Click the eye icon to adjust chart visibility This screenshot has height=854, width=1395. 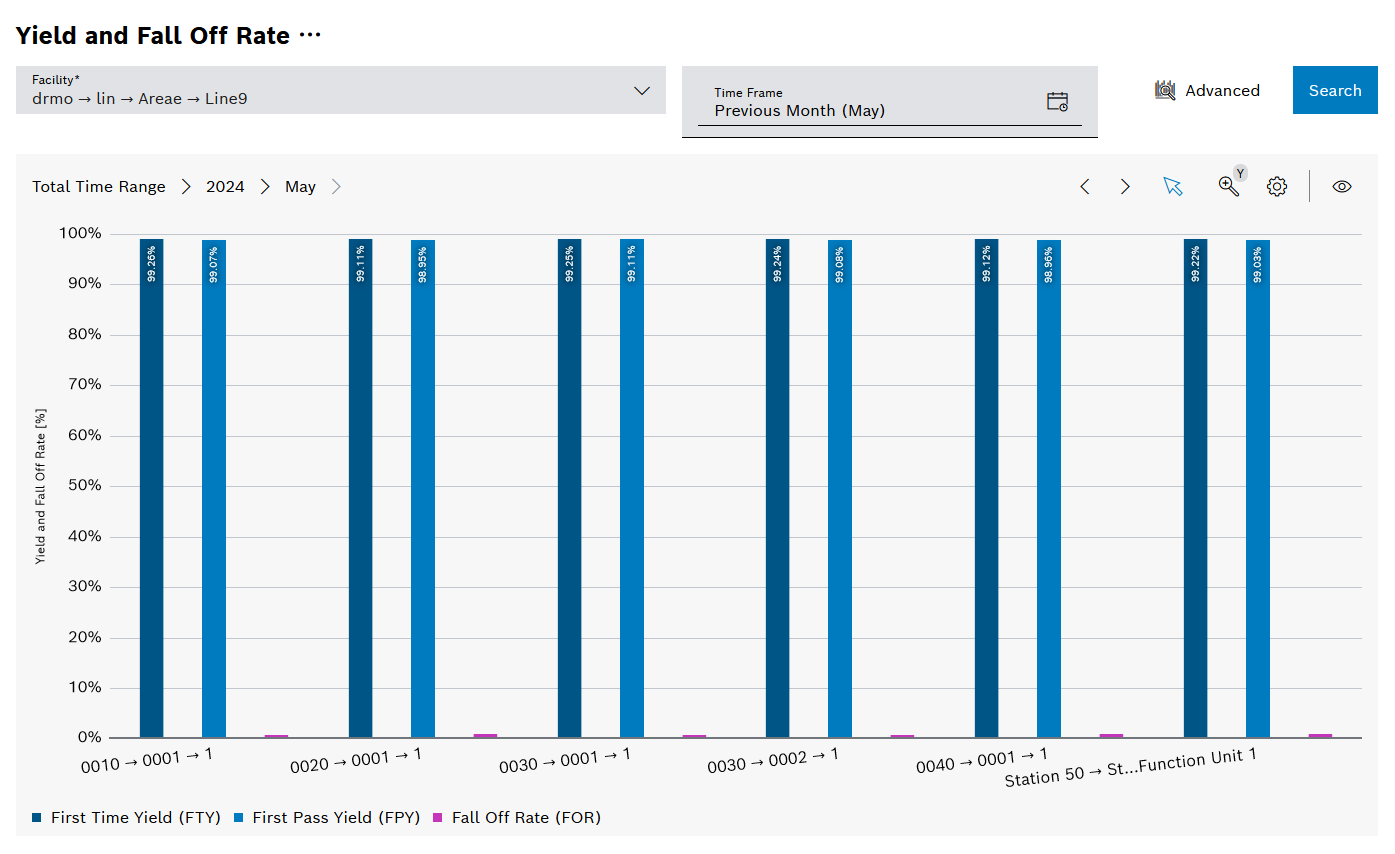click(1342, 186)
